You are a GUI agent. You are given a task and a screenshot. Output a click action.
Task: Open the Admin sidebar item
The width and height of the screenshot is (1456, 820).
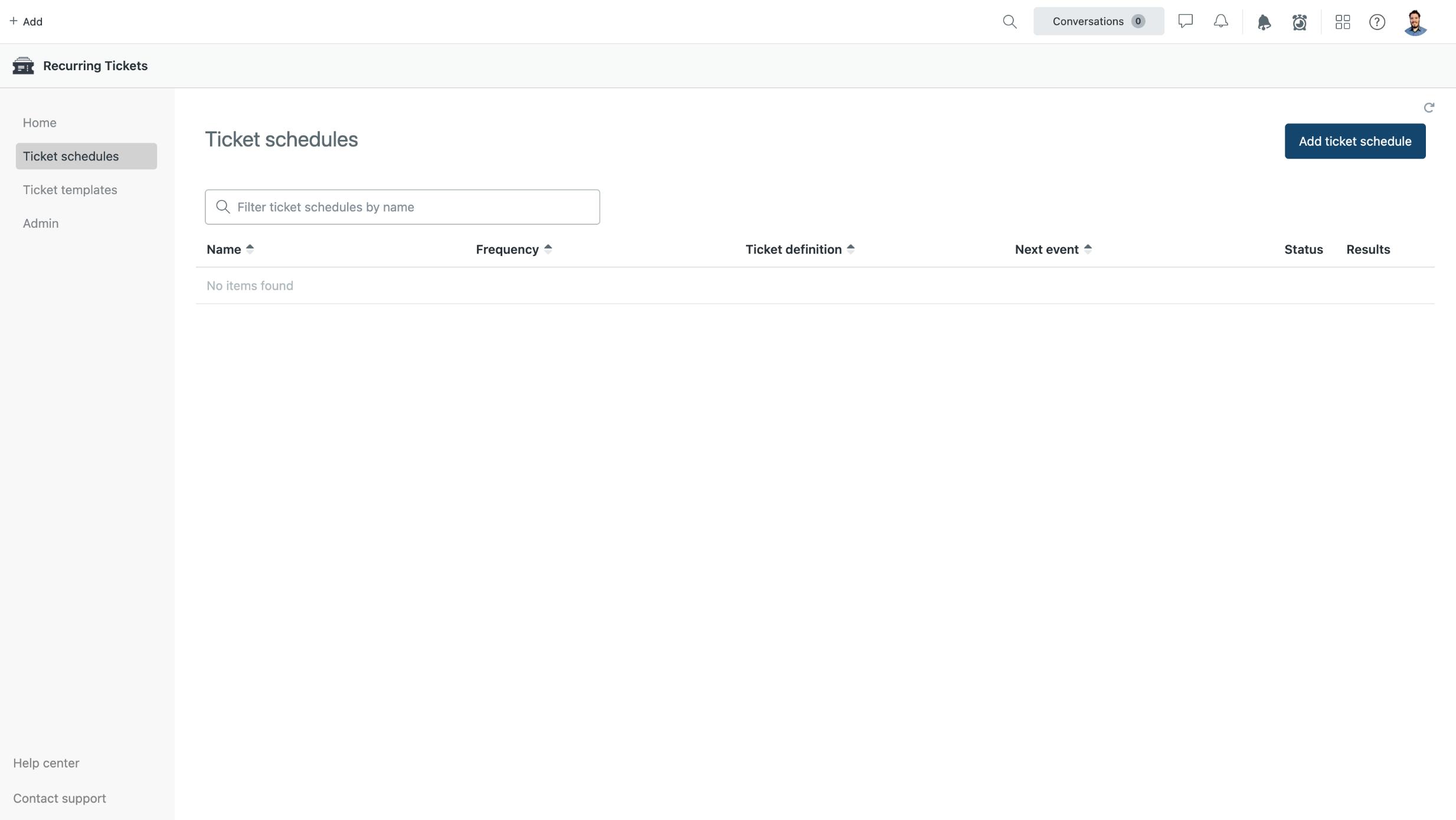click(x=41, y=224)
